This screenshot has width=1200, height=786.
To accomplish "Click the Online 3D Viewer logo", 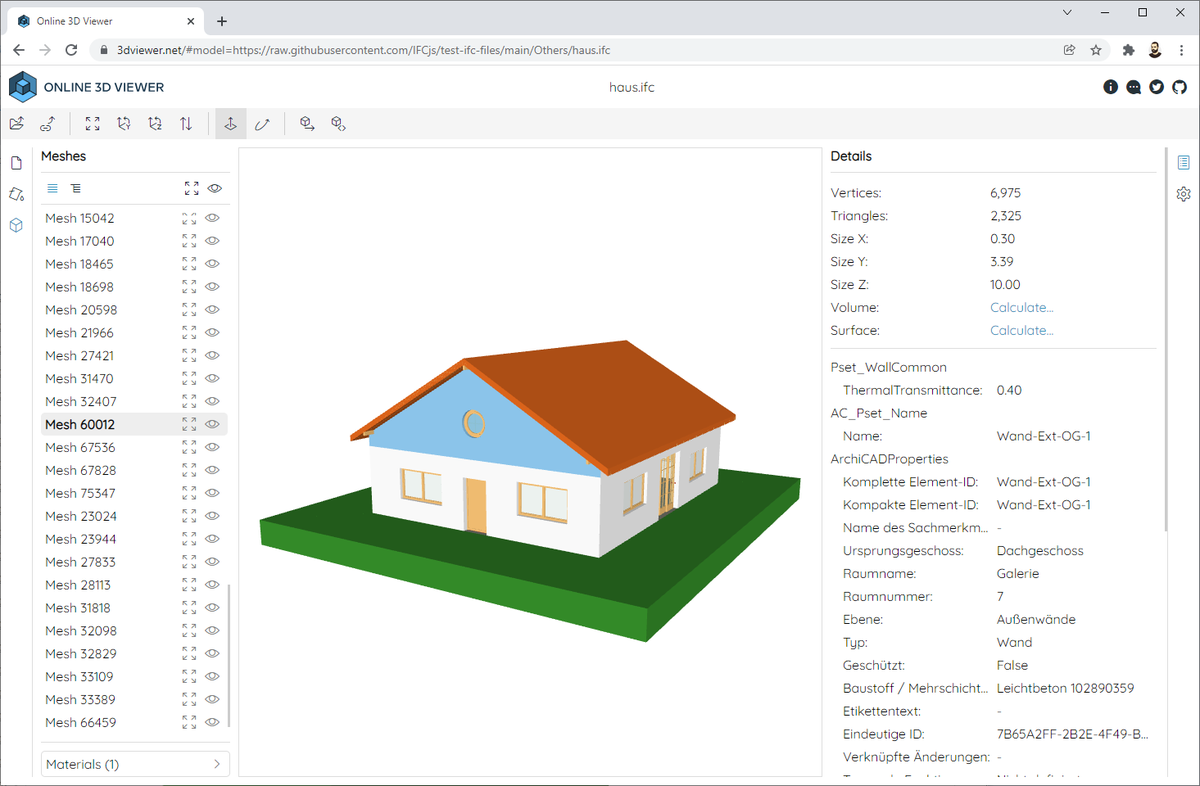I will [86, 87].
